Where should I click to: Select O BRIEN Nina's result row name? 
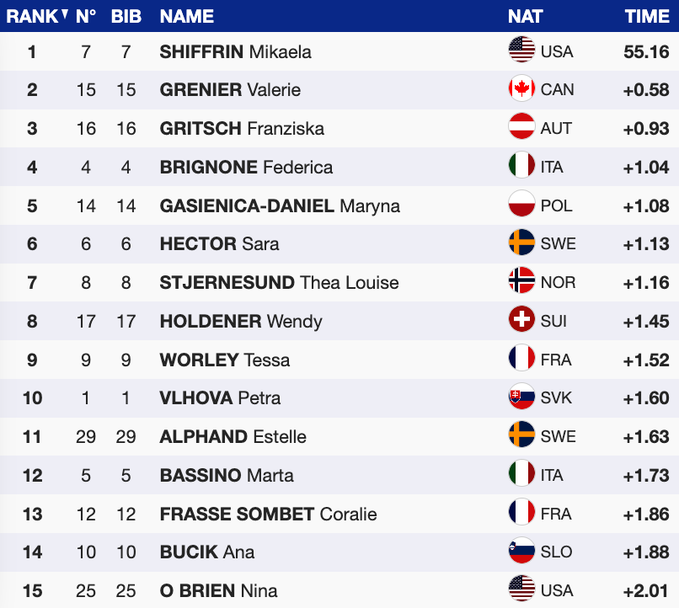[218, 591]
